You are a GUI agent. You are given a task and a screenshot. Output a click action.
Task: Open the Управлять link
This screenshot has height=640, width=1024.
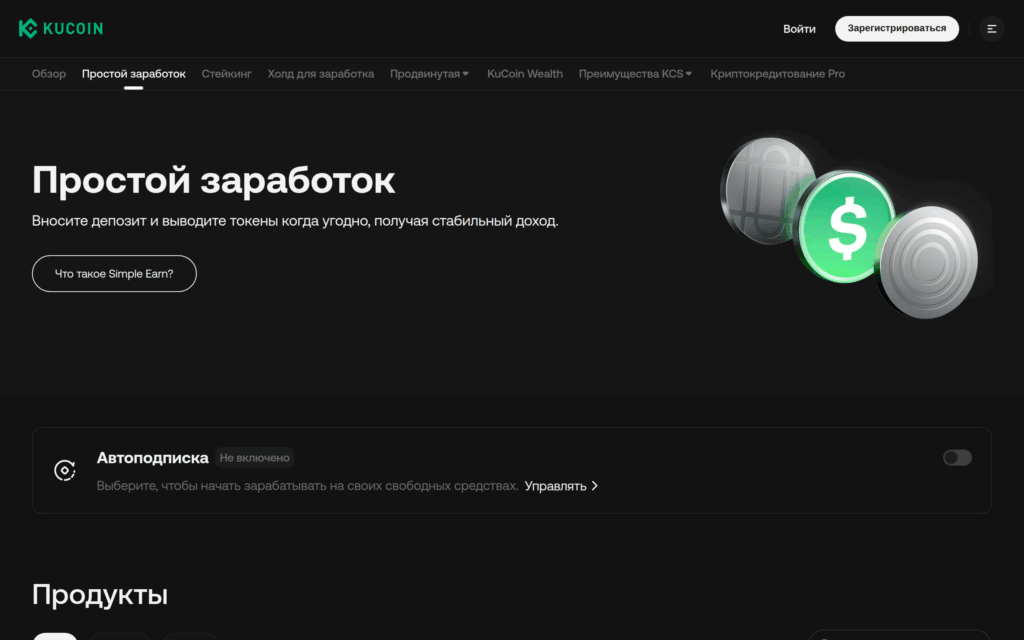[x=561, y=486]
